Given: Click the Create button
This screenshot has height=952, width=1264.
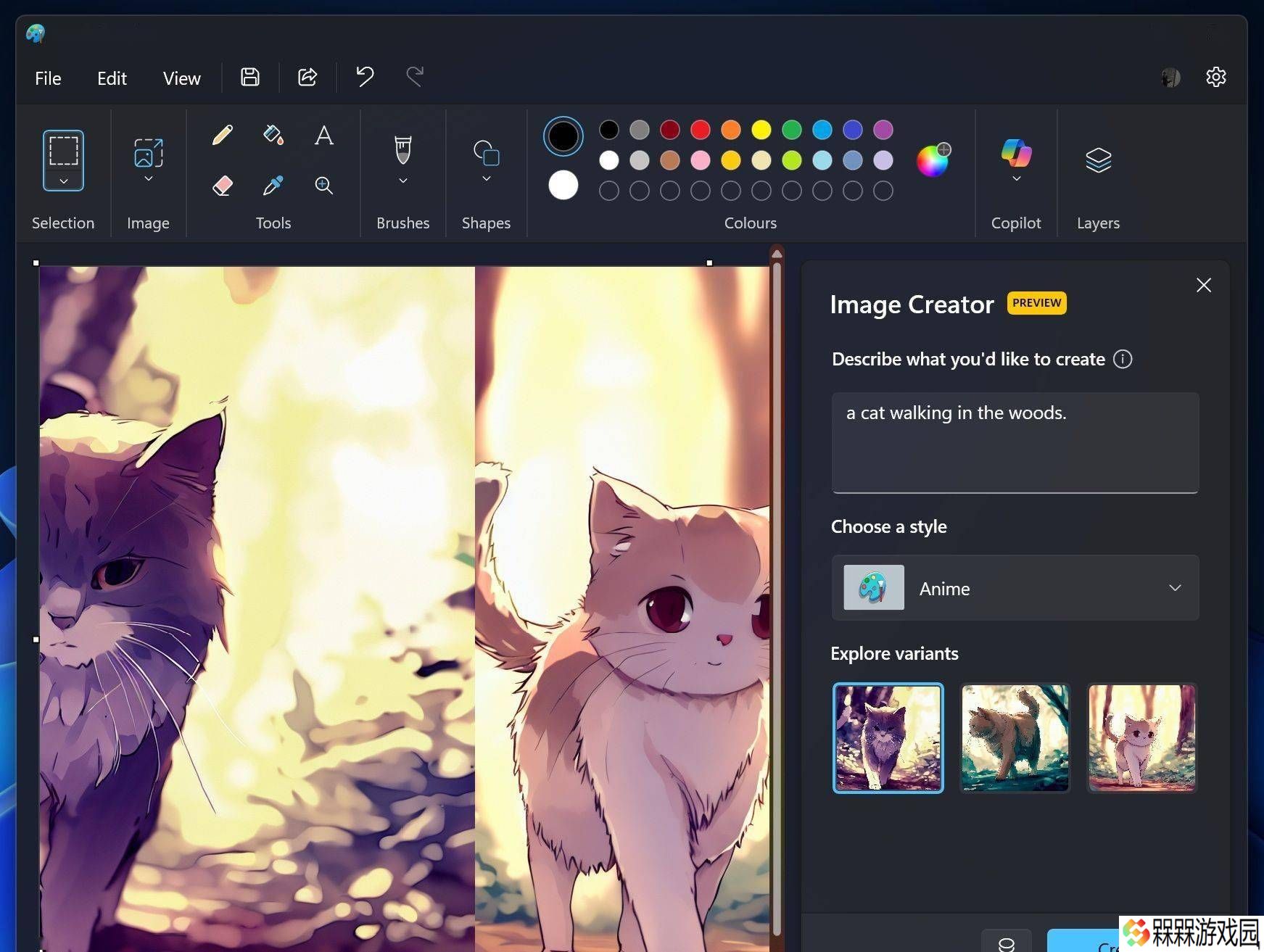Looking at the screenshot, I should pos(1083,940).
